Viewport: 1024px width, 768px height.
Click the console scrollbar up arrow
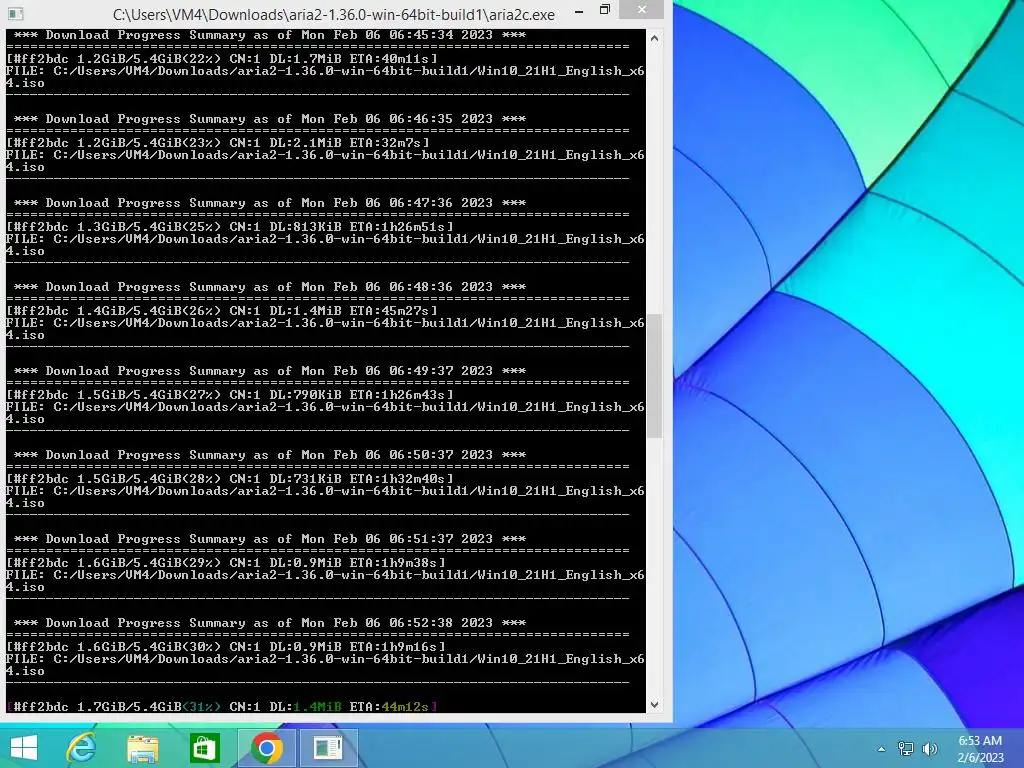654,39
